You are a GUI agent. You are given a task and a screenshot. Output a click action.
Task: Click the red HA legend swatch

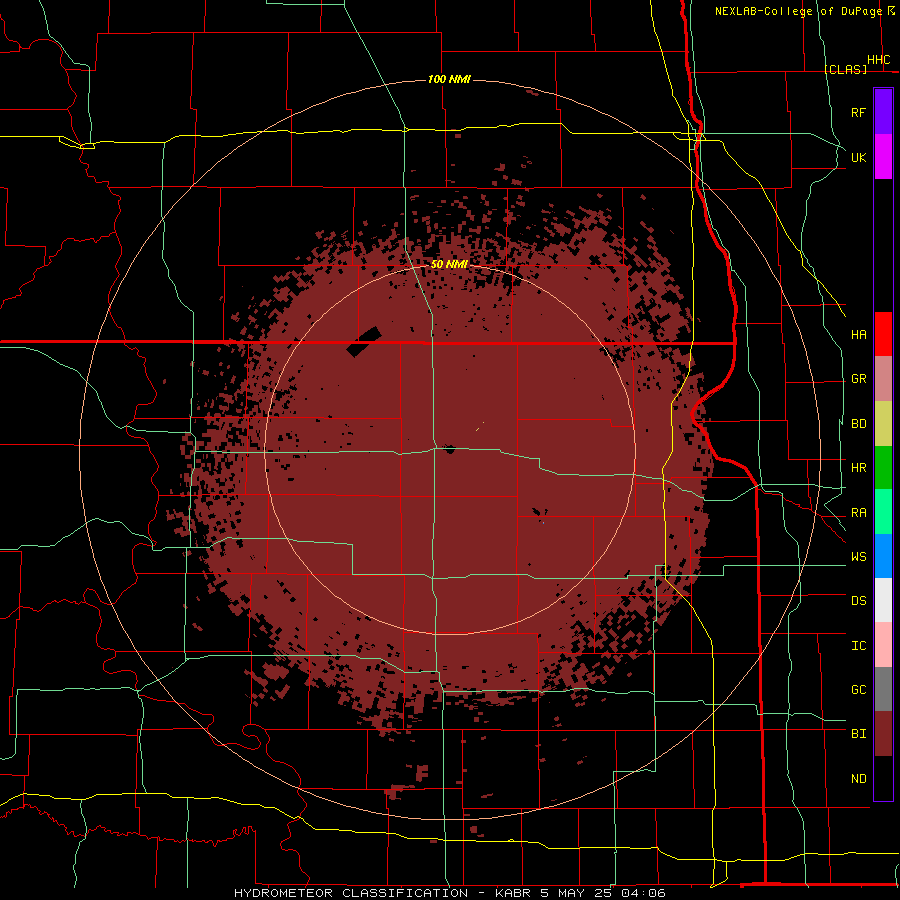coord(883,334)
